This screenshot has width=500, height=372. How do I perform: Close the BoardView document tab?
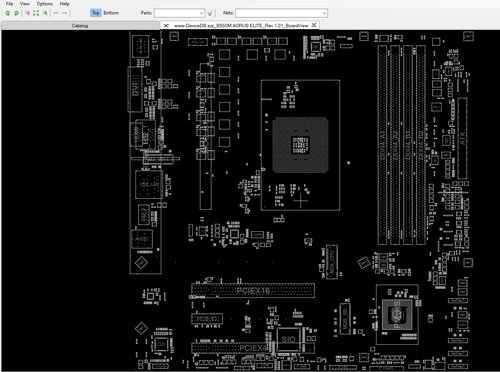point(314,25)
